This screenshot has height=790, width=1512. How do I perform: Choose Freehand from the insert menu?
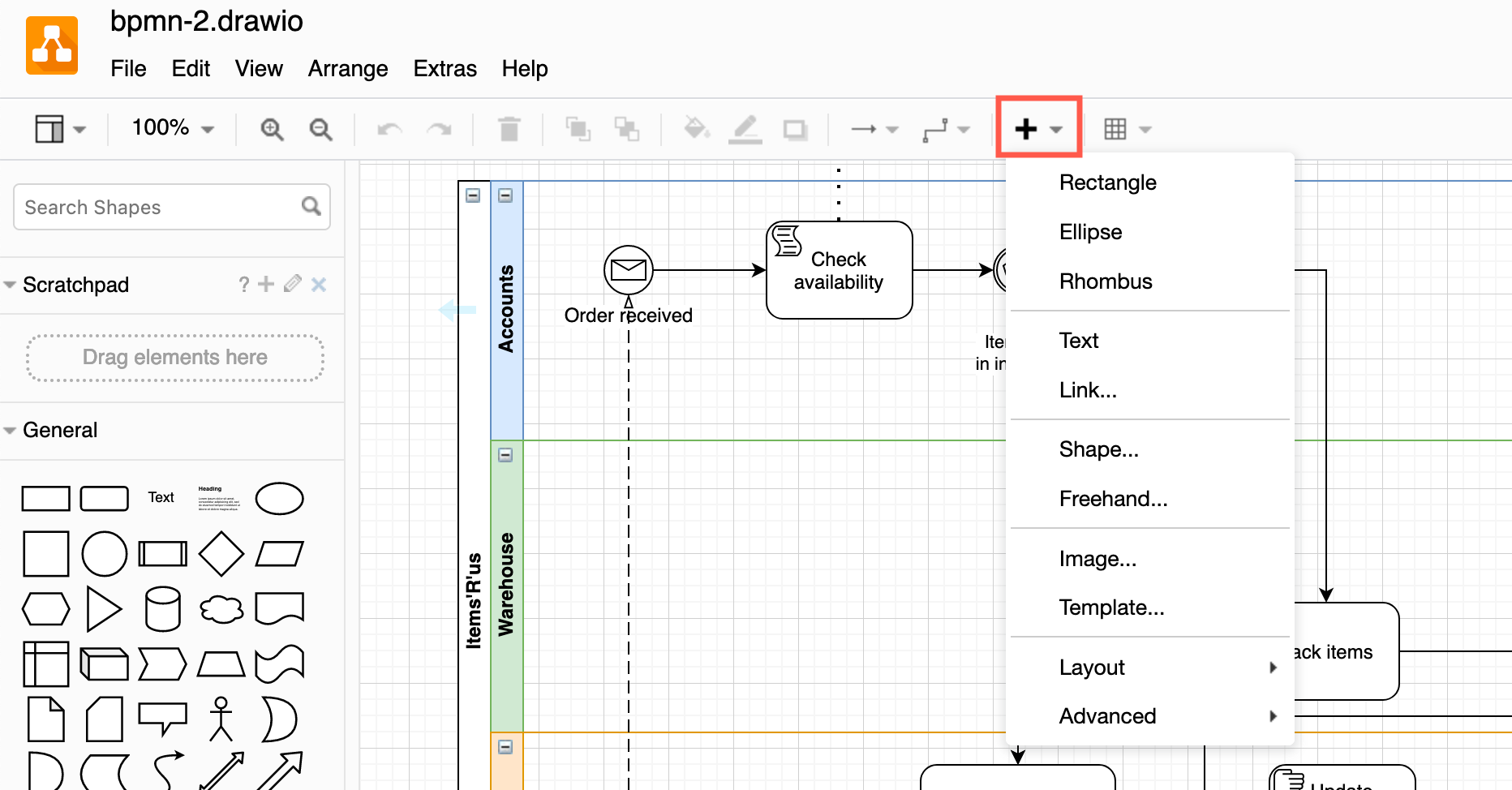coord(1113,498)
